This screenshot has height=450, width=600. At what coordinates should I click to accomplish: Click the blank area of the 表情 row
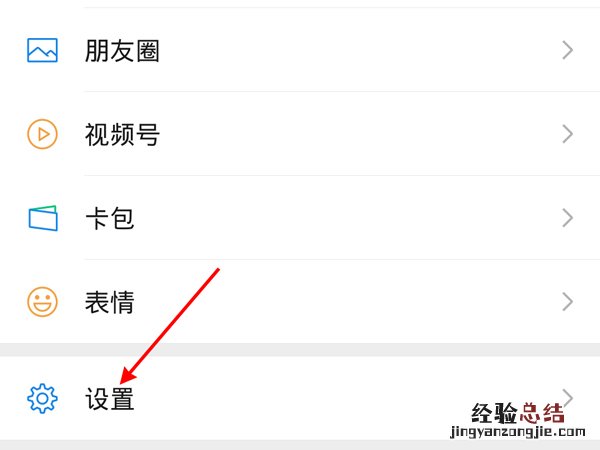tap(344, 302)
